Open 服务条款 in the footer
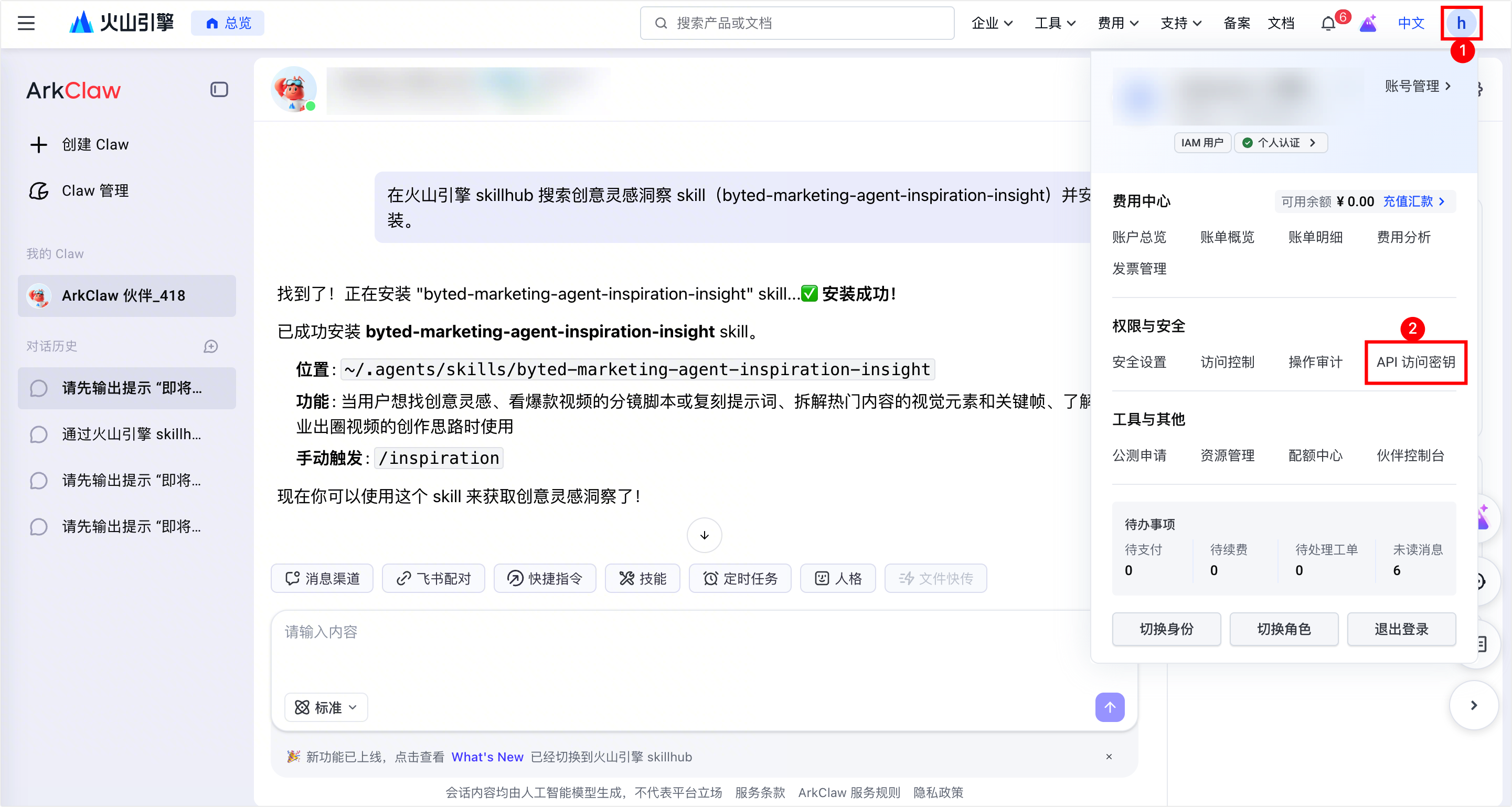Screen dimensions: 1512x807 [760, 793]
